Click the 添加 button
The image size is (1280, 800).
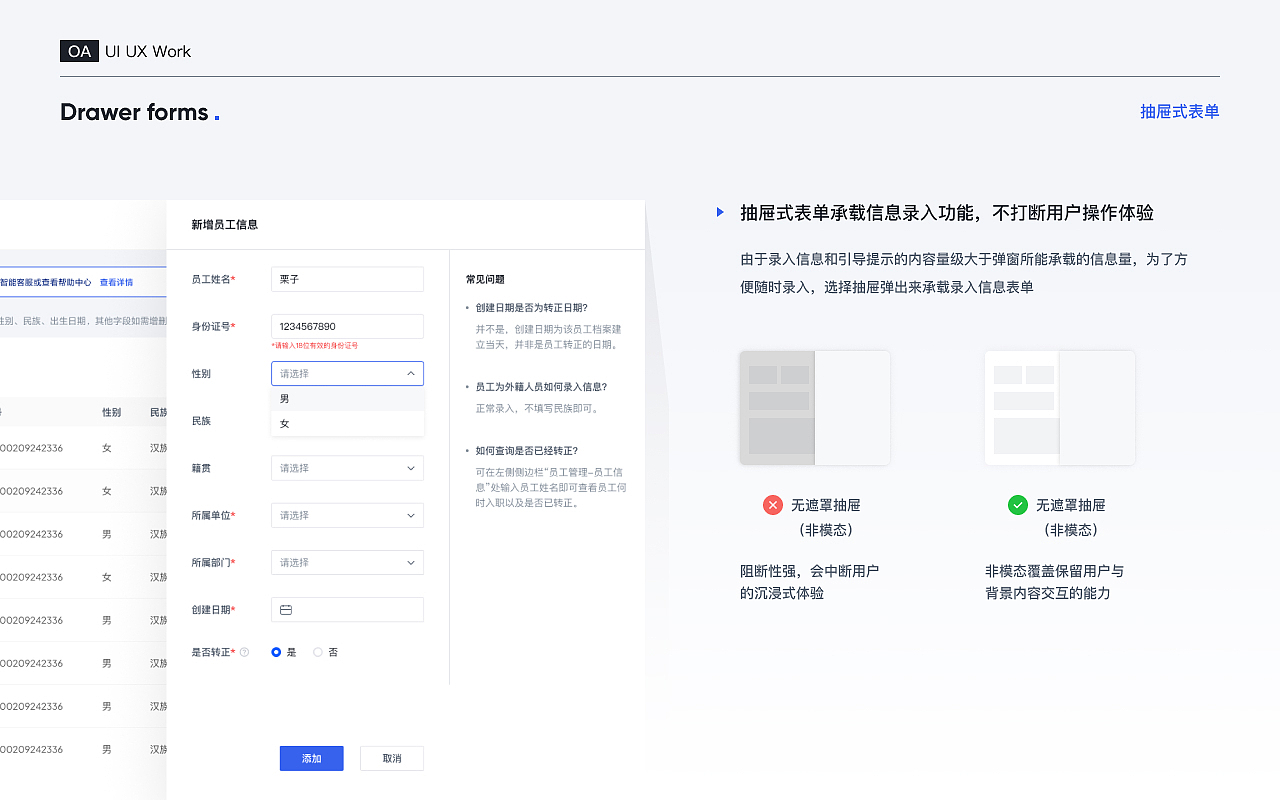[x=311, y=758]
